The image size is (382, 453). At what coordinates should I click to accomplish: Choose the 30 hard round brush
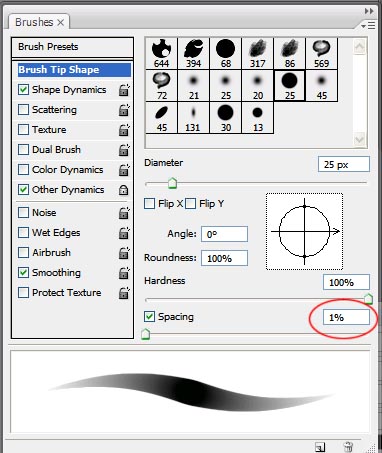226,118
